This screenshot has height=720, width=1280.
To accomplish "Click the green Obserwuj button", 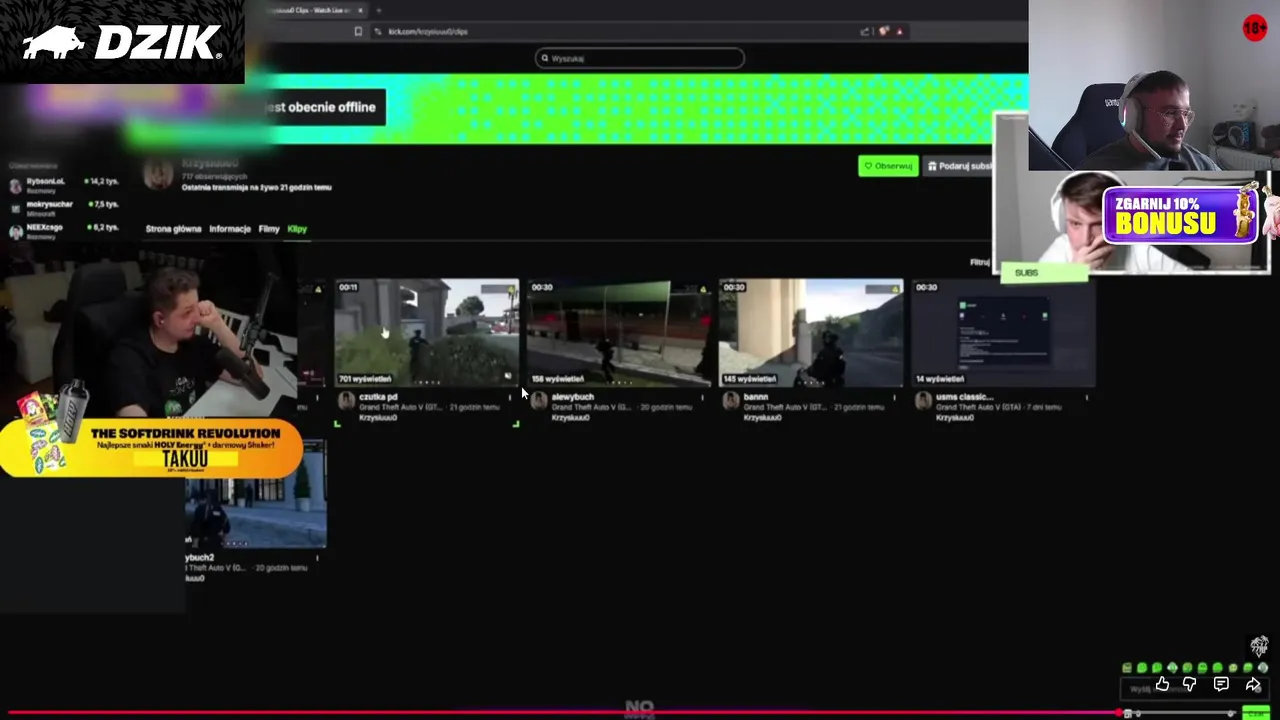I will pyautogui.click(x=888, y=166).
